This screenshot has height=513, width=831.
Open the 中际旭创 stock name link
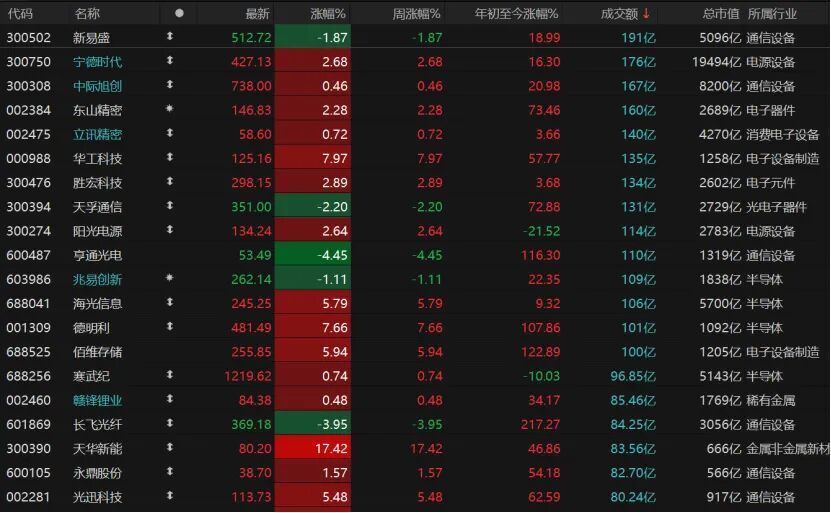click(98, 86)
